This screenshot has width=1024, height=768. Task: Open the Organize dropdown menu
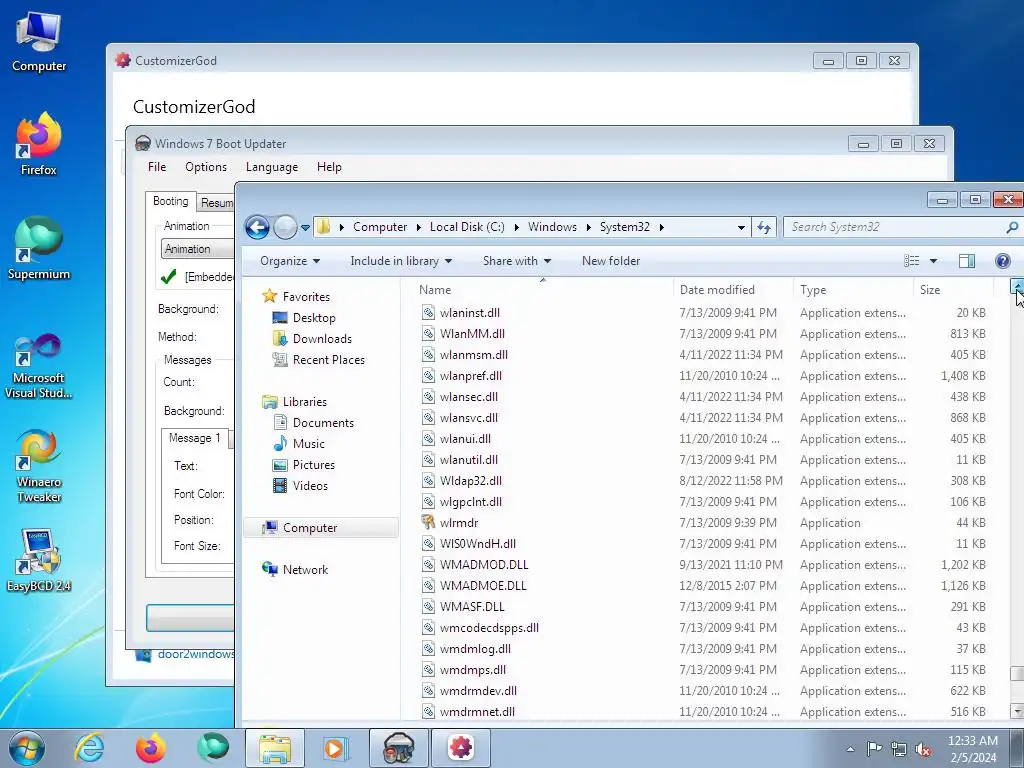click(x=290, y=261)
